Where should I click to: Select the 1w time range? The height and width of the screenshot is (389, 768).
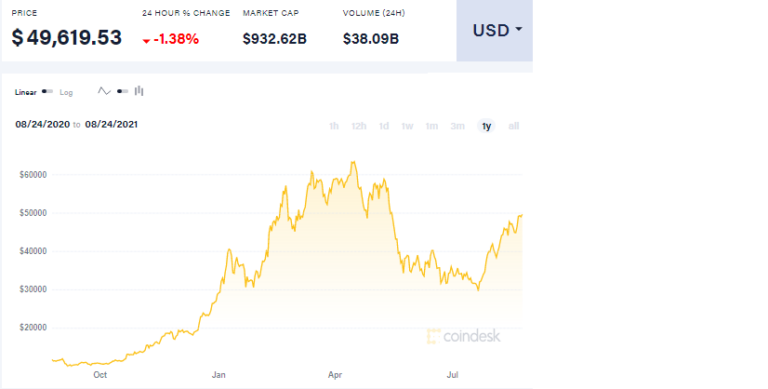pyautogui.click(x=407, y=126)
